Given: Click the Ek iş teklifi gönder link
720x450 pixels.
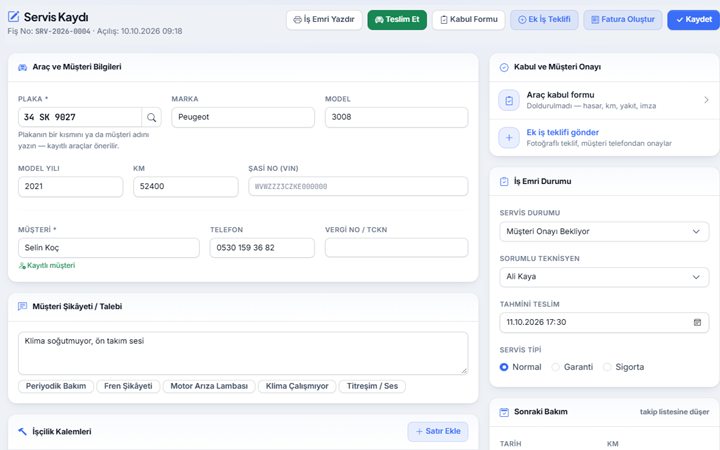Looking at the screenshot, I should pyautogui.click(x=562, y=132).
